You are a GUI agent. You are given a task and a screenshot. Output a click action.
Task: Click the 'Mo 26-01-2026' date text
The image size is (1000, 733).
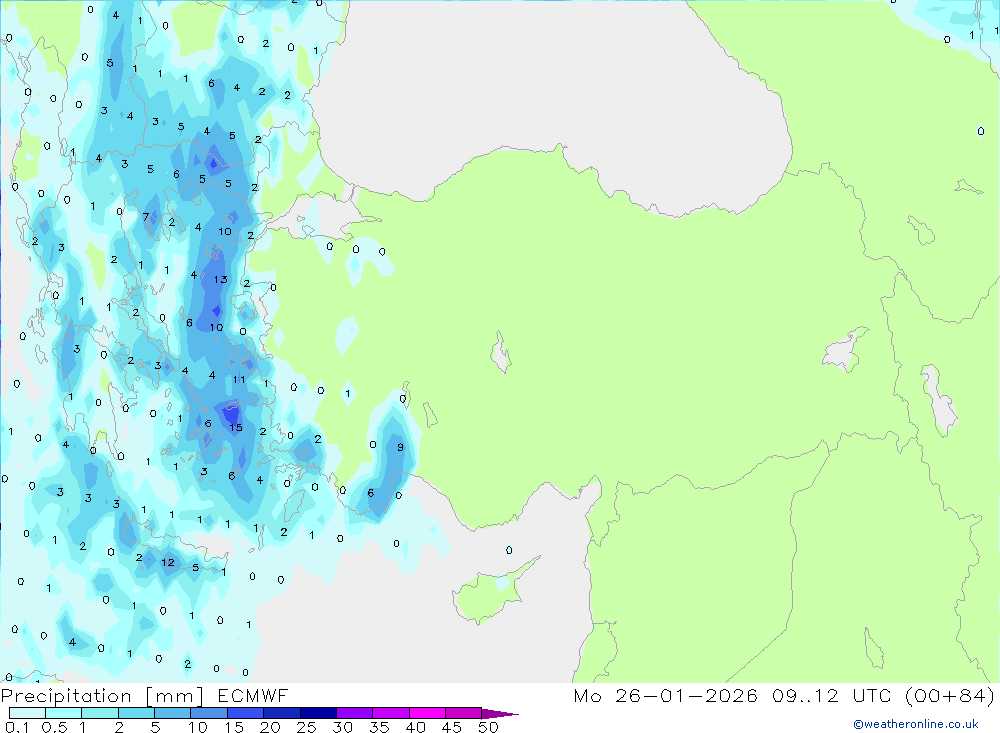point(666,695)
